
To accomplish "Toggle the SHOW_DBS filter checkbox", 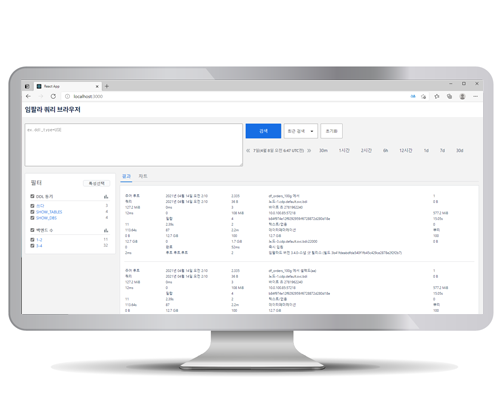I will (x=32, y=218).
